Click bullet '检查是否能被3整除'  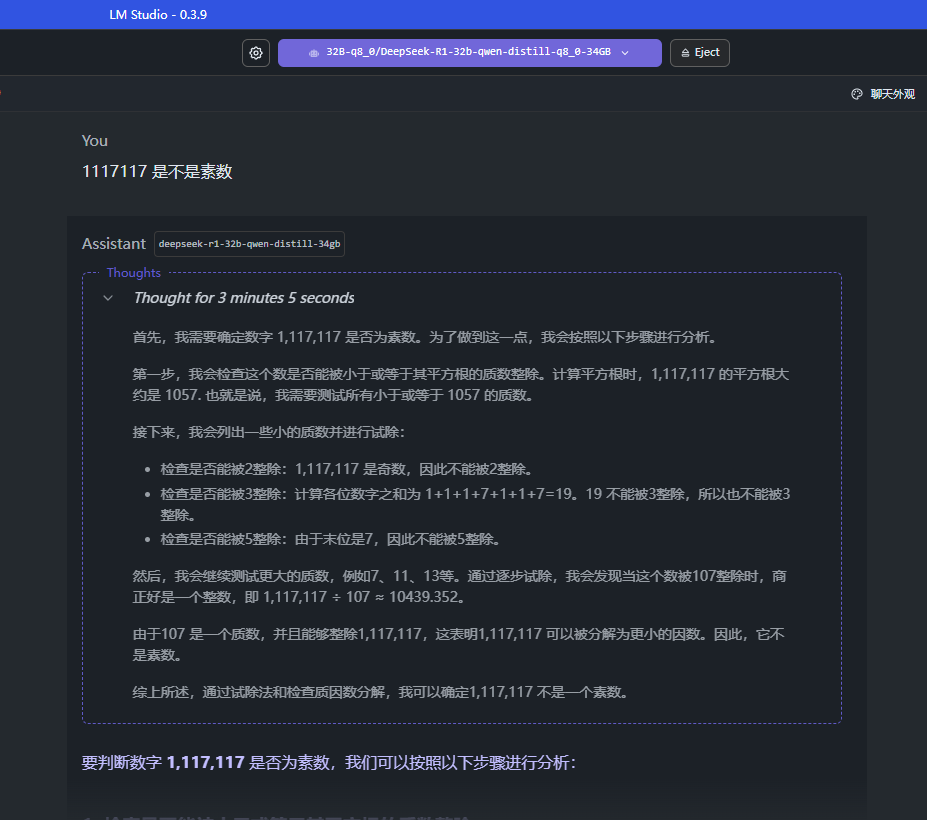(x=475, y=504)
